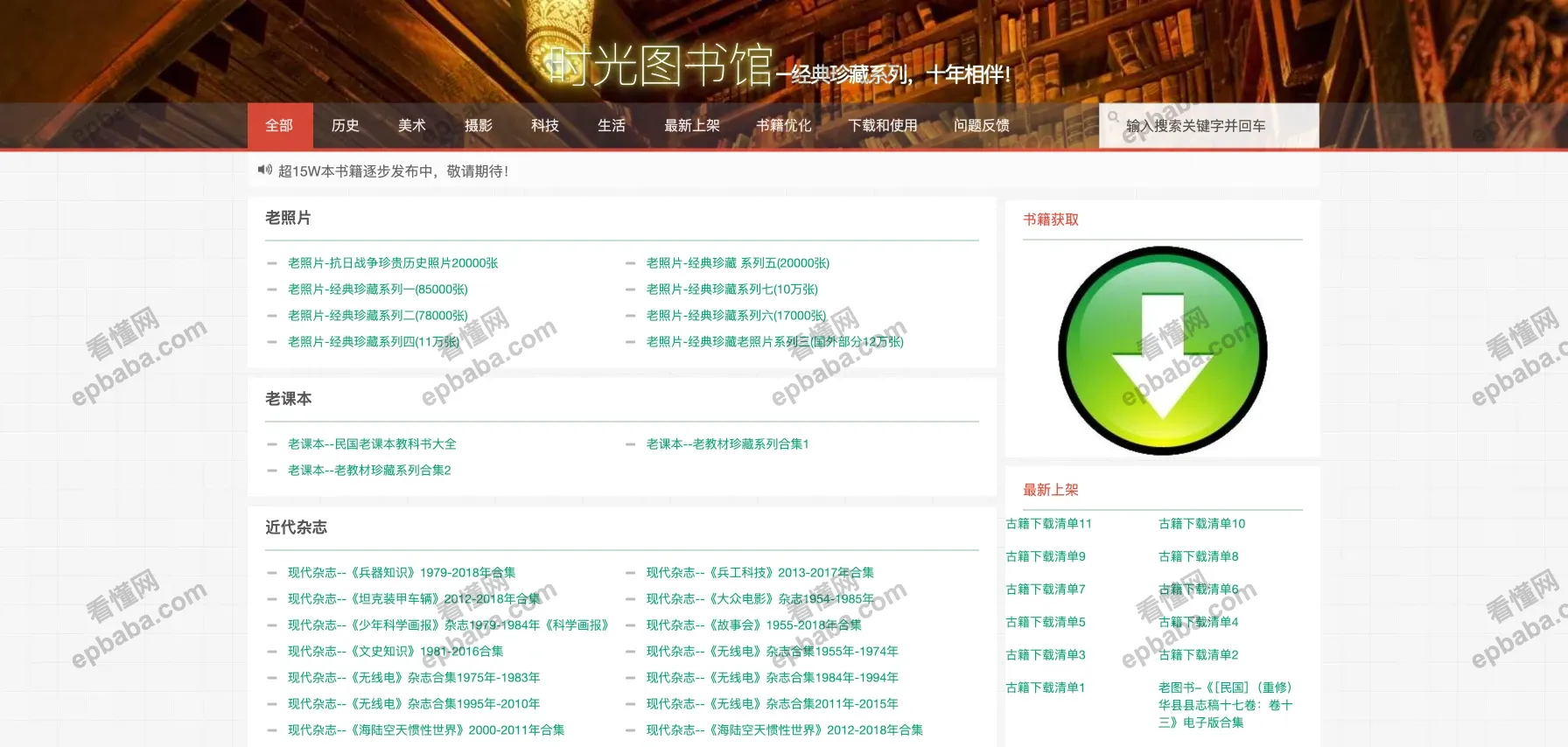Open the 书籍优化 menu item

[x=784, y=126]
